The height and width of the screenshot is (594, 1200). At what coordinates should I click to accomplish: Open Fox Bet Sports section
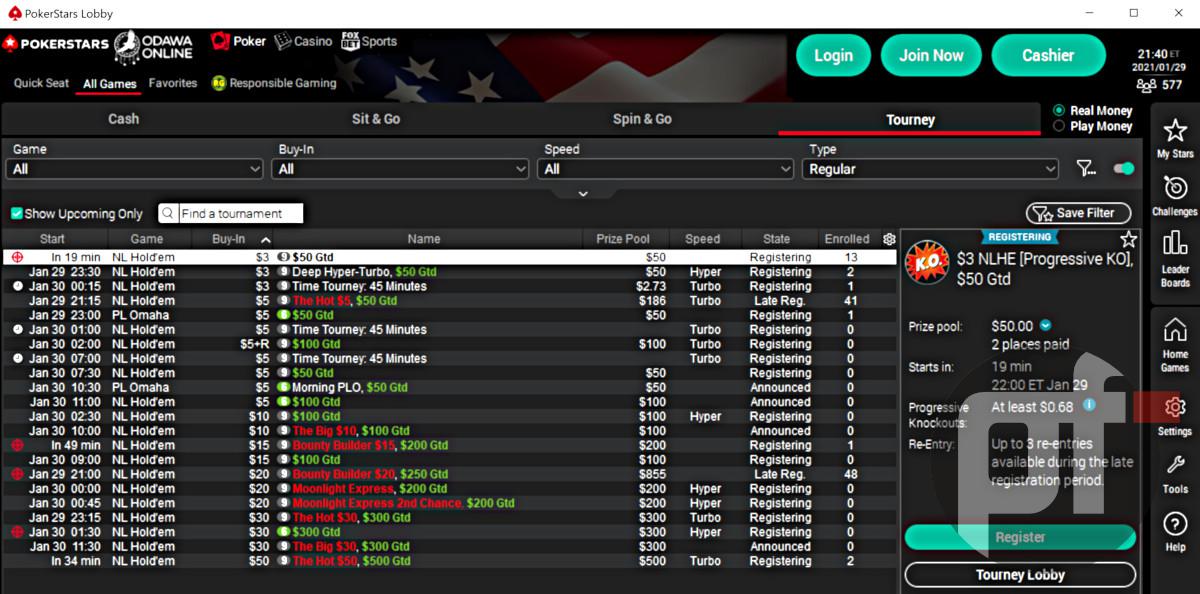tap(369, 41)
